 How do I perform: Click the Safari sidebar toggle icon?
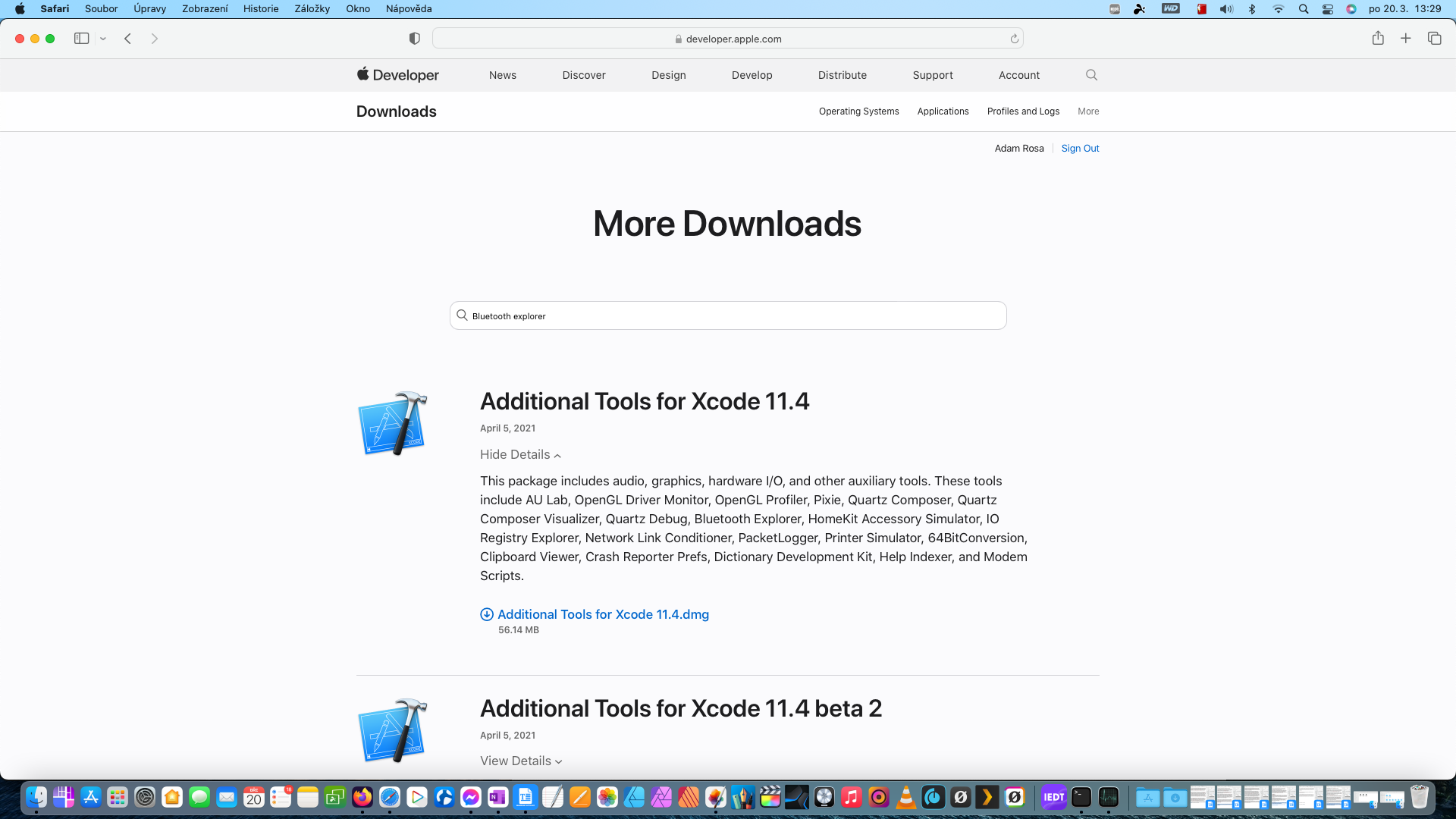coord(81,39)
